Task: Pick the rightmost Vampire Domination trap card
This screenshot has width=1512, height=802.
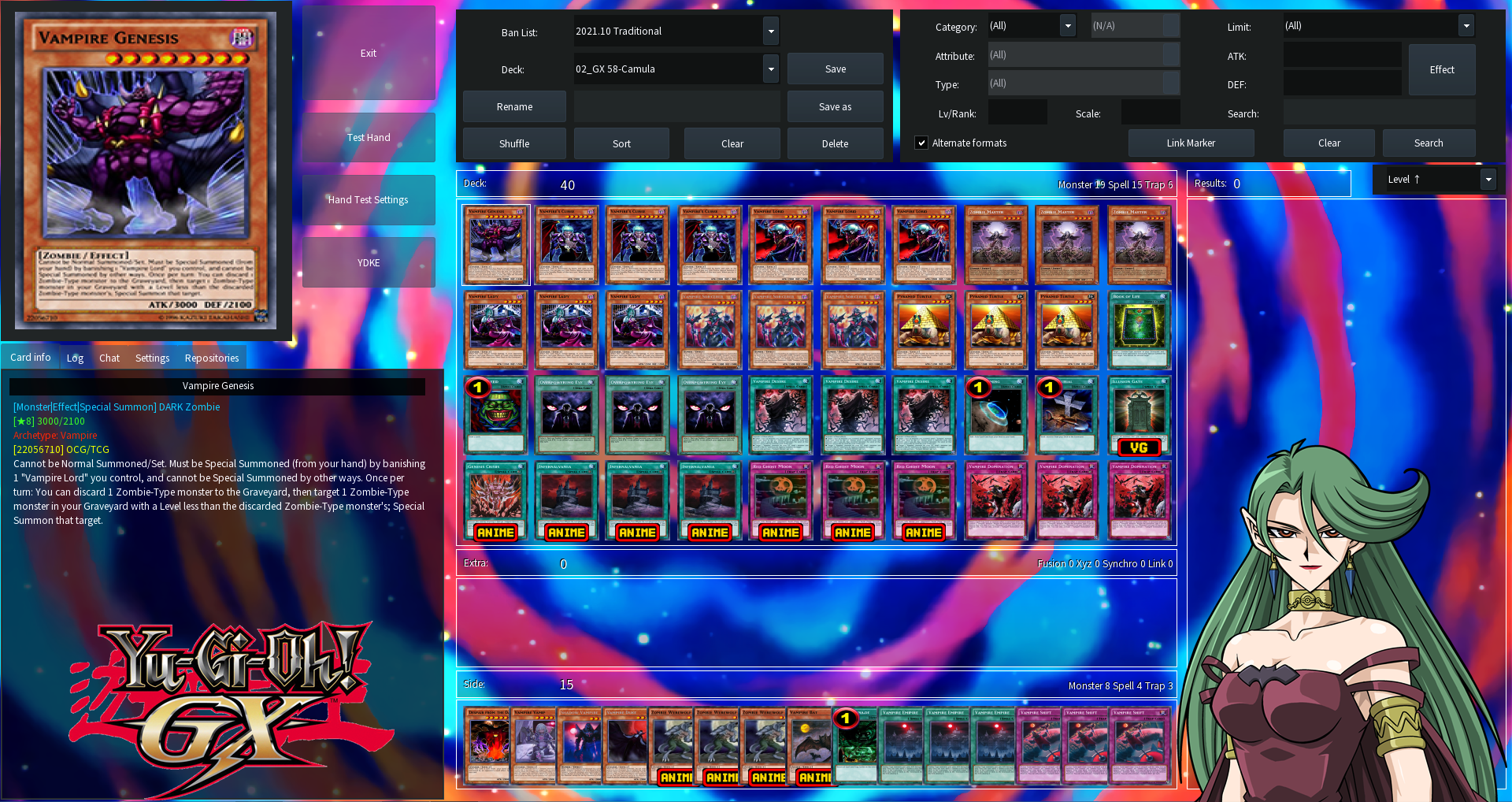Action: point(1139,500)
